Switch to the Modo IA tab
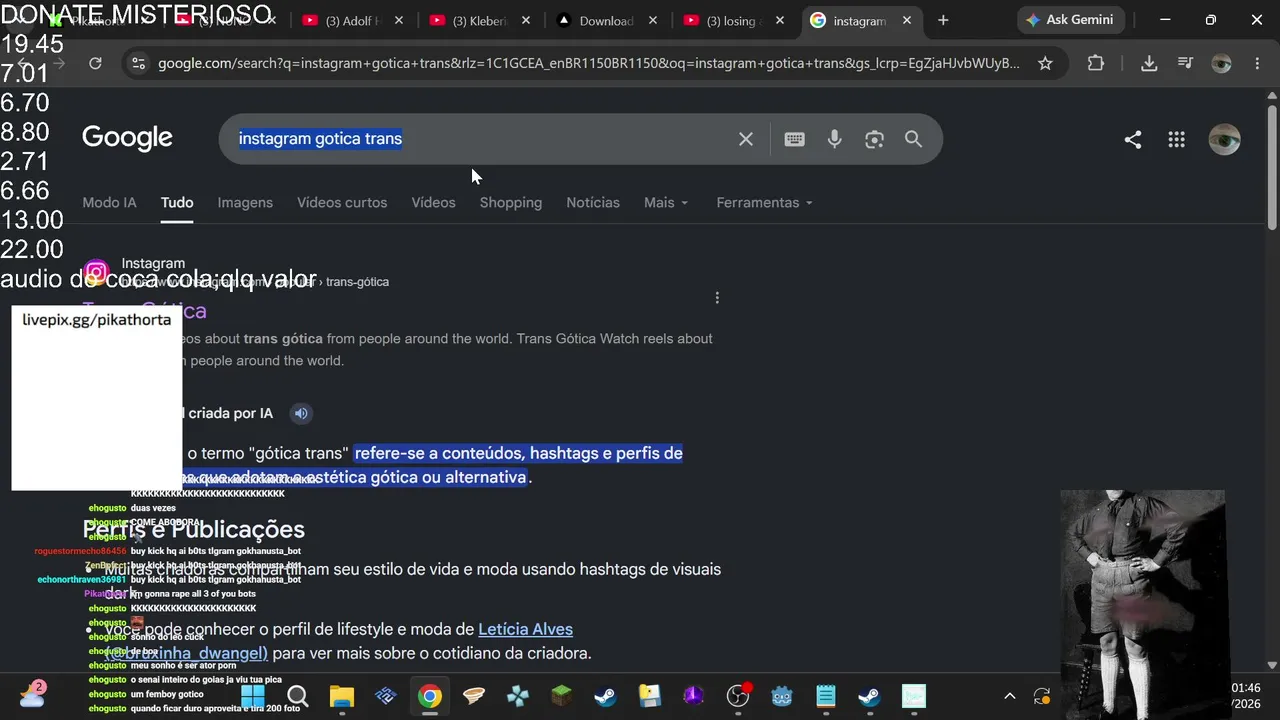This screenshot has width=1280, height=720. [x=109, y=202]
